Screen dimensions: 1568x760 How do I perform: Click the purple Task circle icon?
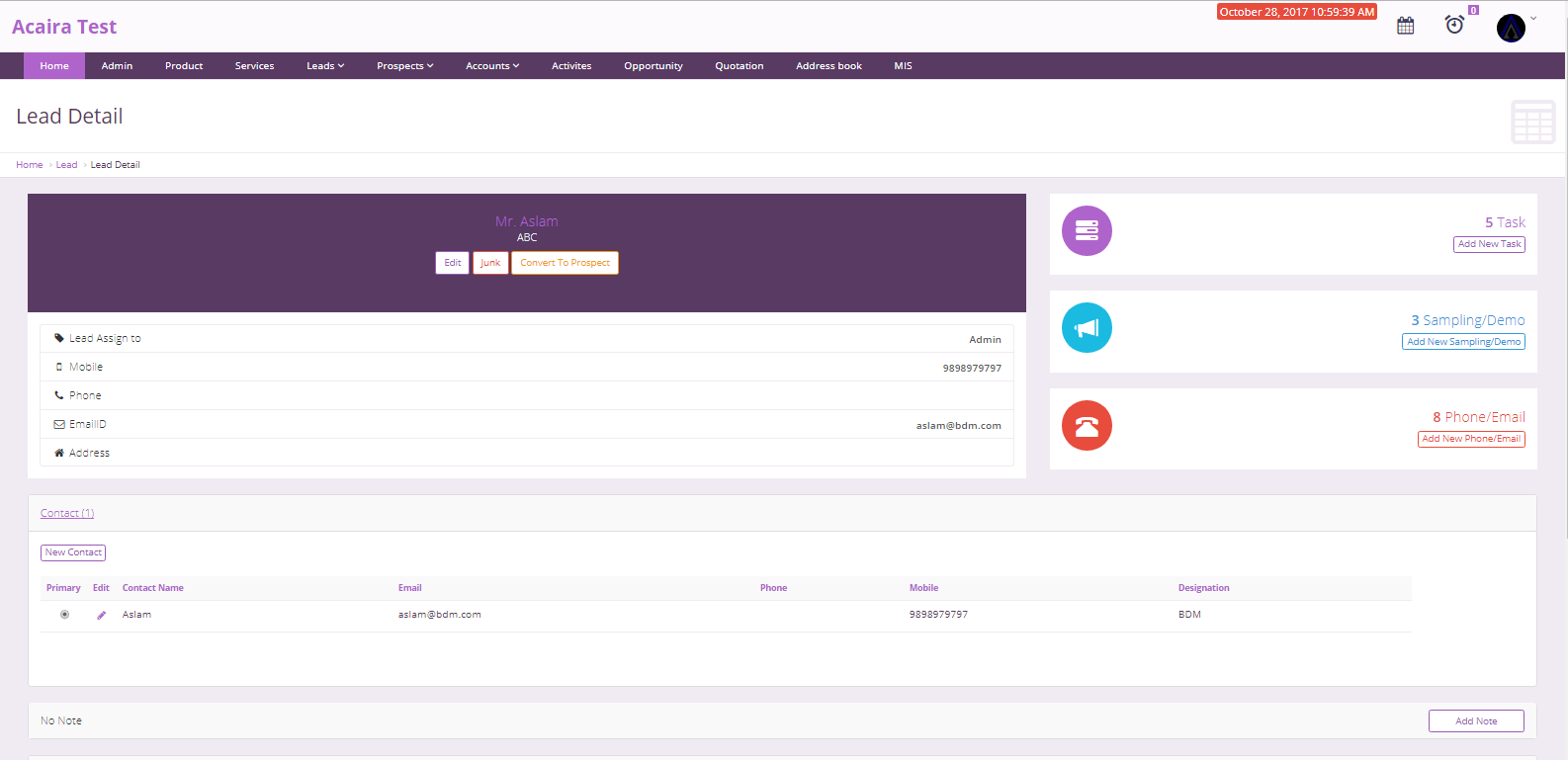[x=1087, y=230]
